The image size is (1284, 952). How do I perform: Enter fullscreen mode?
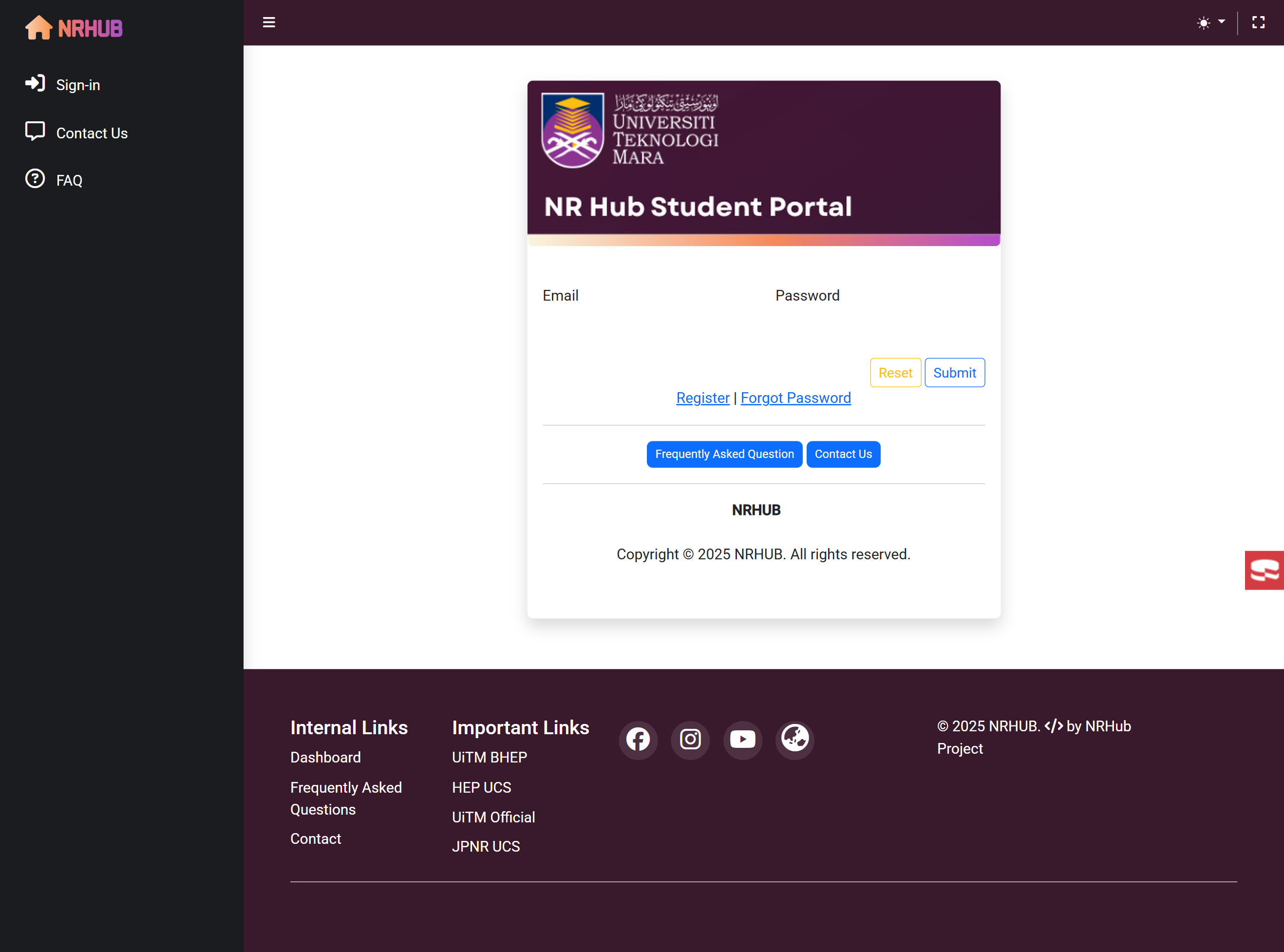coord(1259,22)
